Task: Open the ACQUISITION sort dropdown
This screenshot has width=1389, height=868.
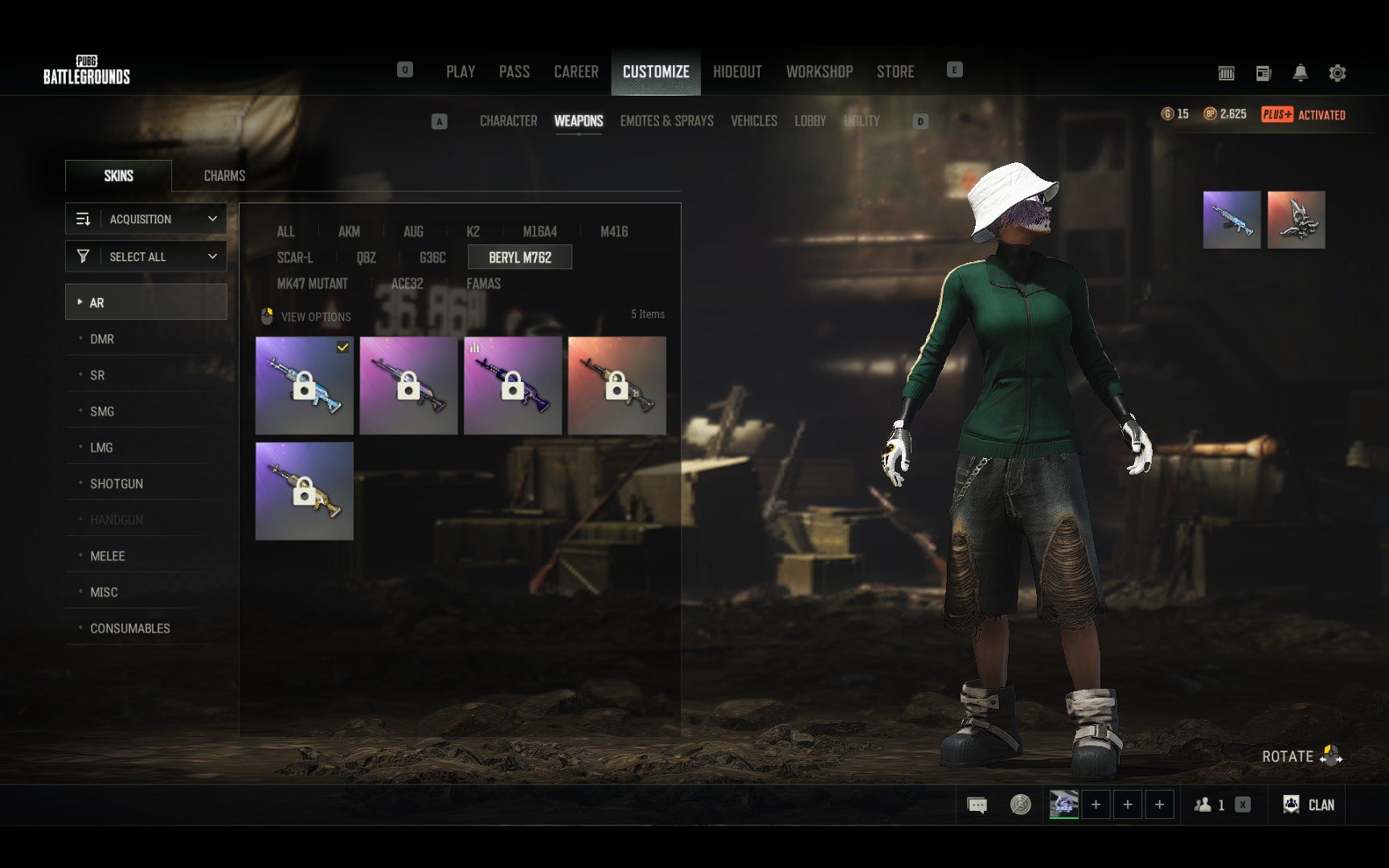Action: [145, 219]
